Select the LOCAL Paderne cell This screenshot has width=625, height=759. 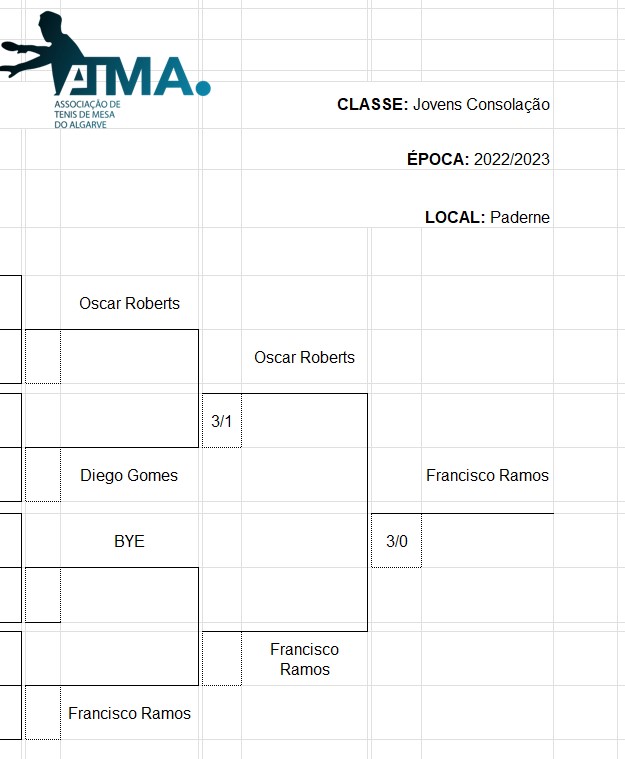(x=487, y=217)
